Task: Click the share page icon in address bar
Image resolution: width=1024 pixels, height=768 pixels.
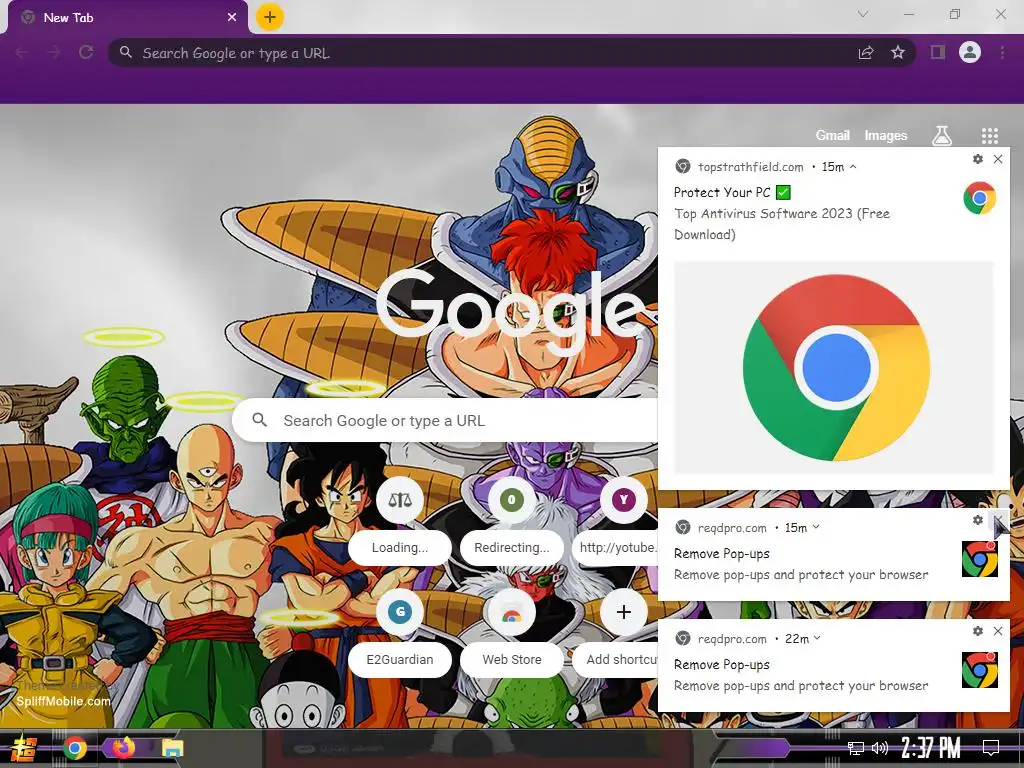Action: pyautogui.click(x=866, y=53)
